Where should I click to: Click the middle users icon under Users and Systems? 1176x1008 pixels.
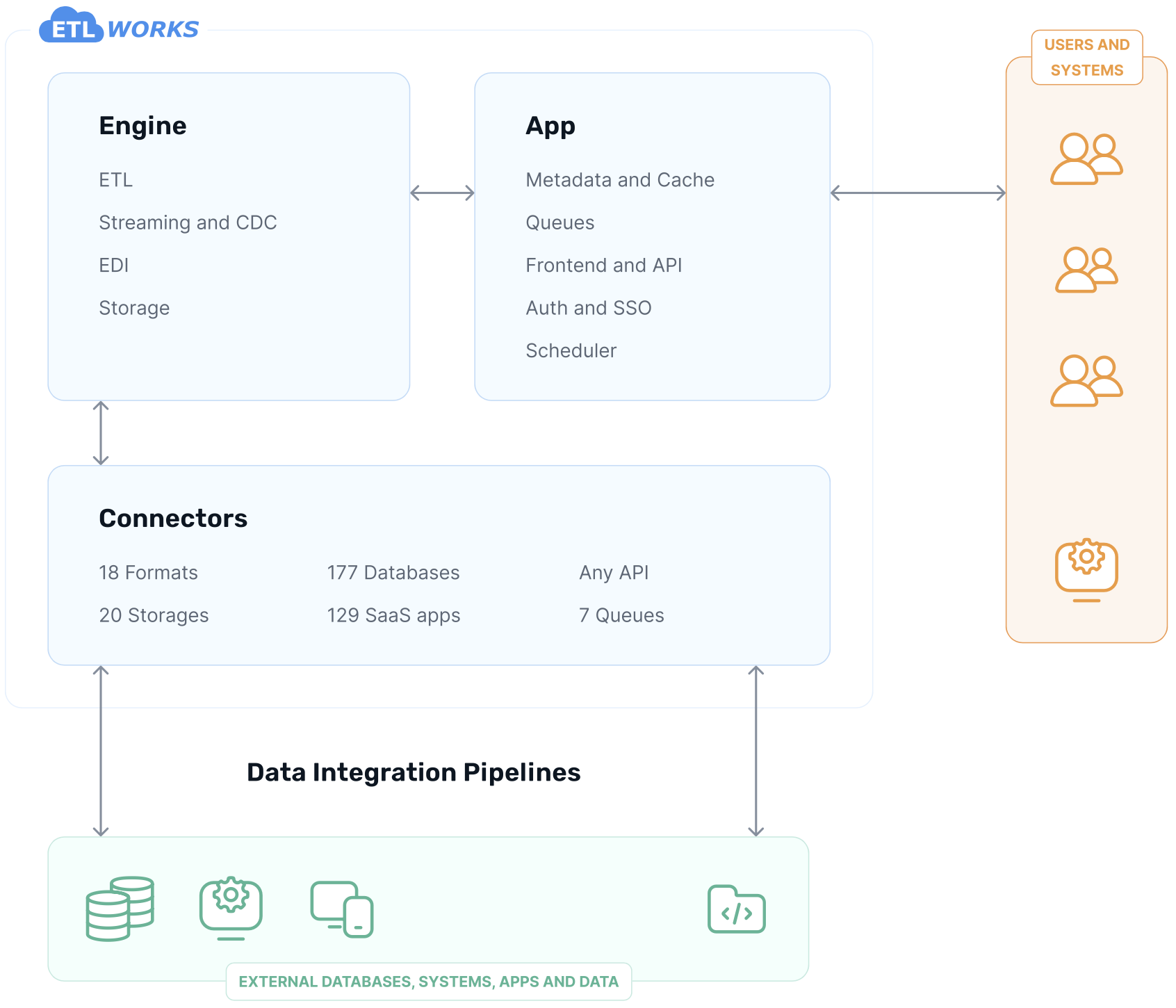tap(1087, 271)
